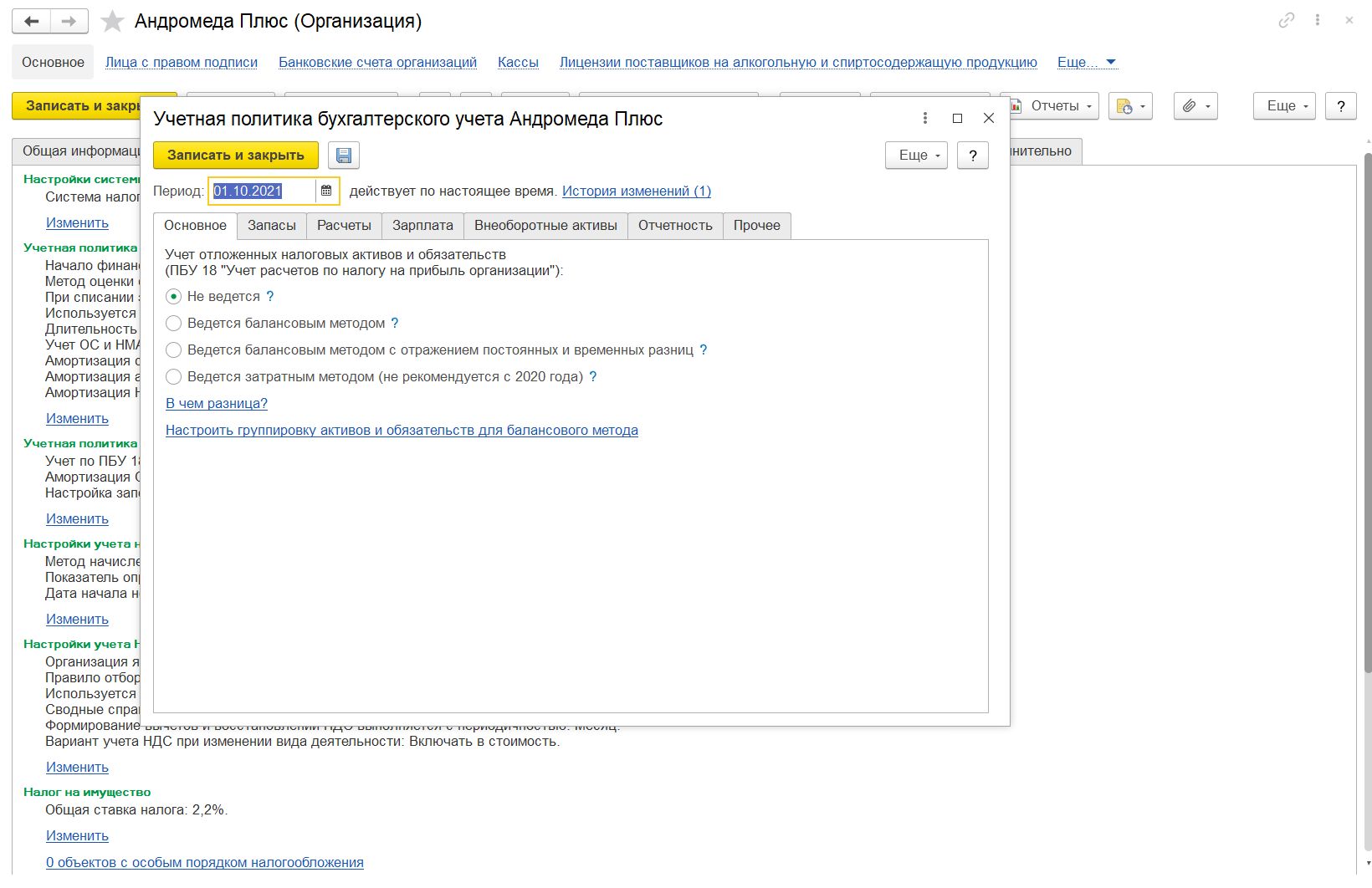
Task: Select 'Ведется затратным методом' radio button
Action: click(174, 377)
